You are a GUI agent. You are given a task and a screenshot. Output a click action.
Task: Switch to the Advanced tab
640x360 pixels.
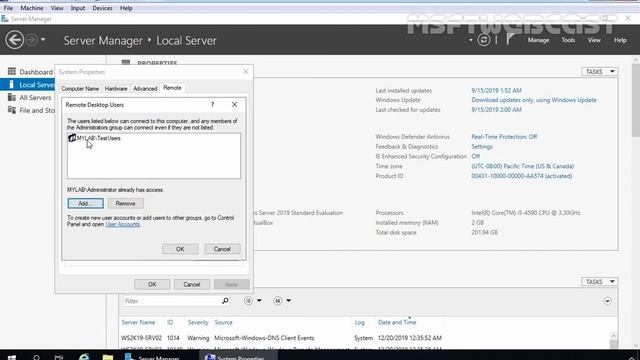145,89
